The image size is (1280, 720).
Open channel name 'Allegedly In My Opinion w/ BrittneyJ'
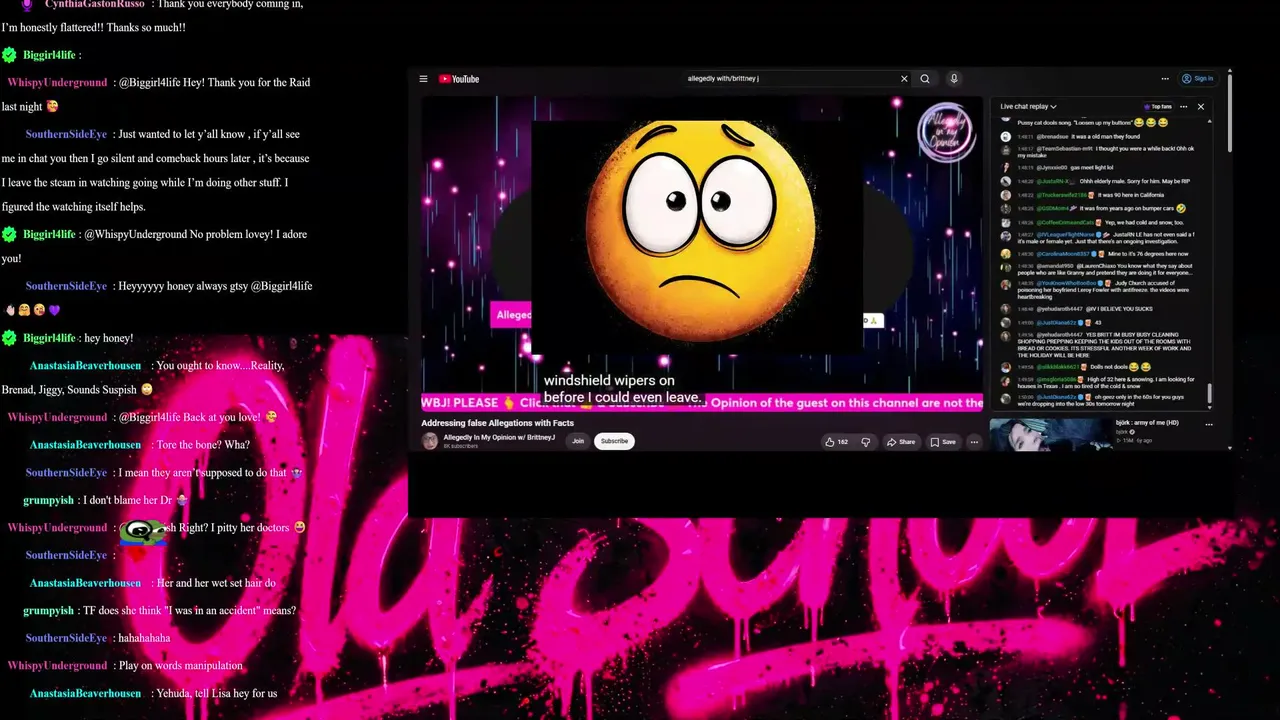499,437
